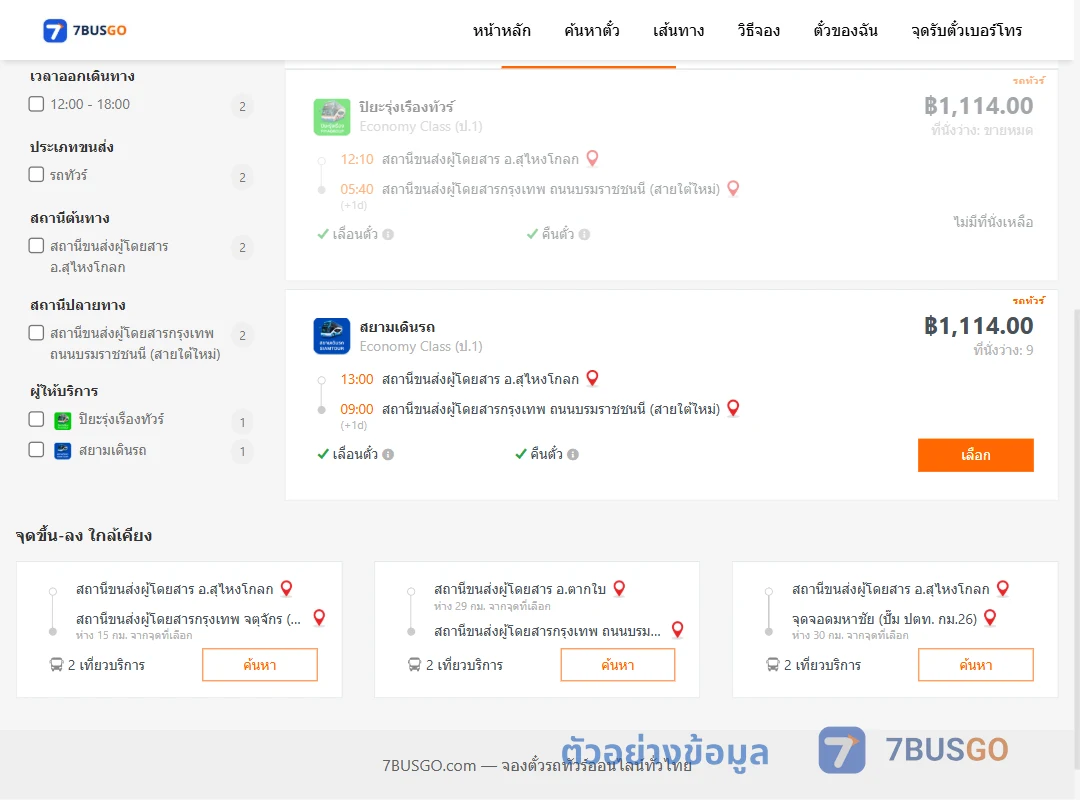Click footer 7BUSGO logo
The height and width of the screenshot is (800, 1080).
click(913, 750)
